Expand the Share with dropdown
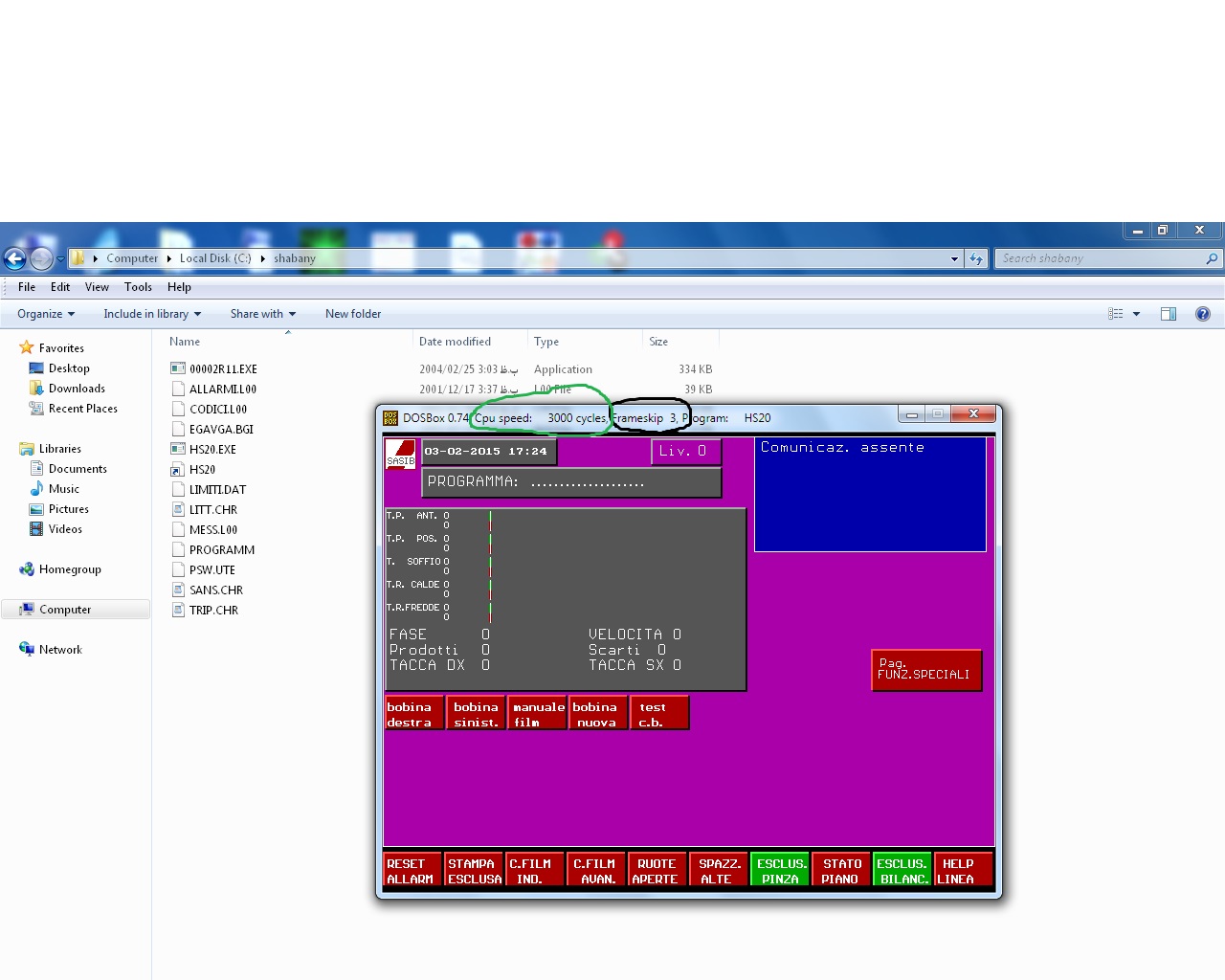This screenshot has width=1225, height=980. (263, 314)
